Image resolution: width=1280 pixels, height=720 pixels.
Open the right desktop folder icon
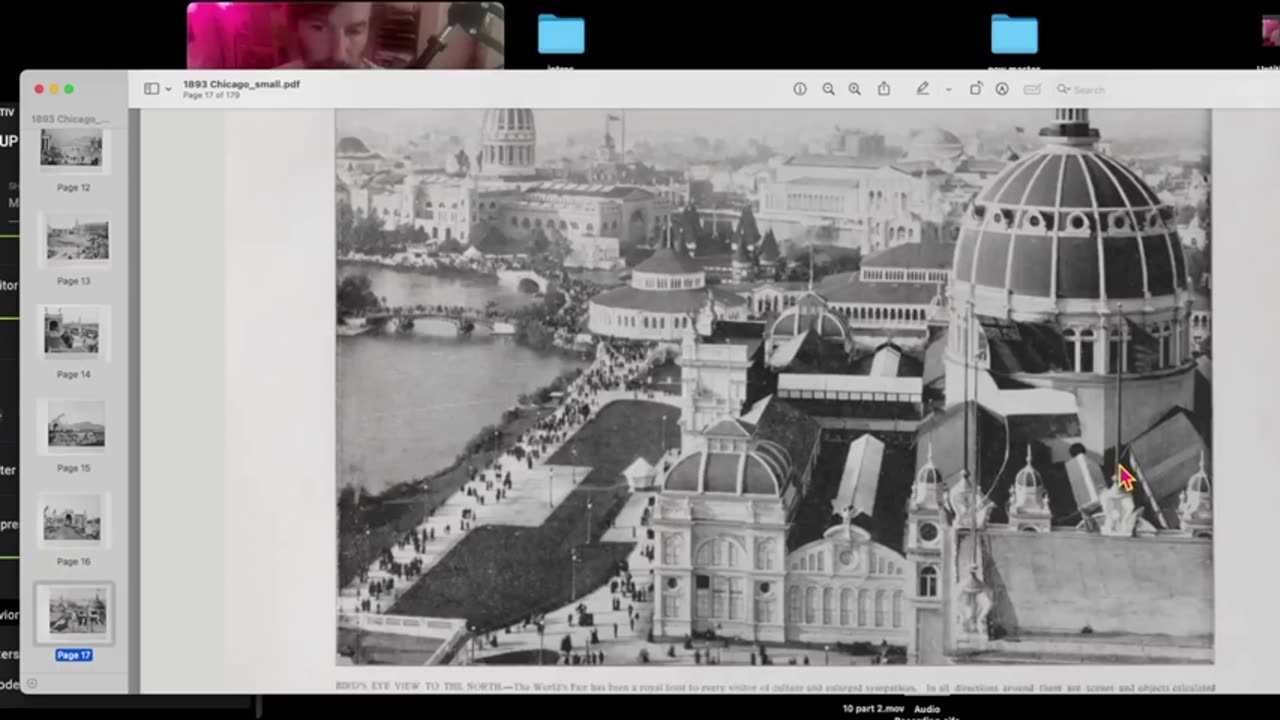click(x=1014, y=34)
